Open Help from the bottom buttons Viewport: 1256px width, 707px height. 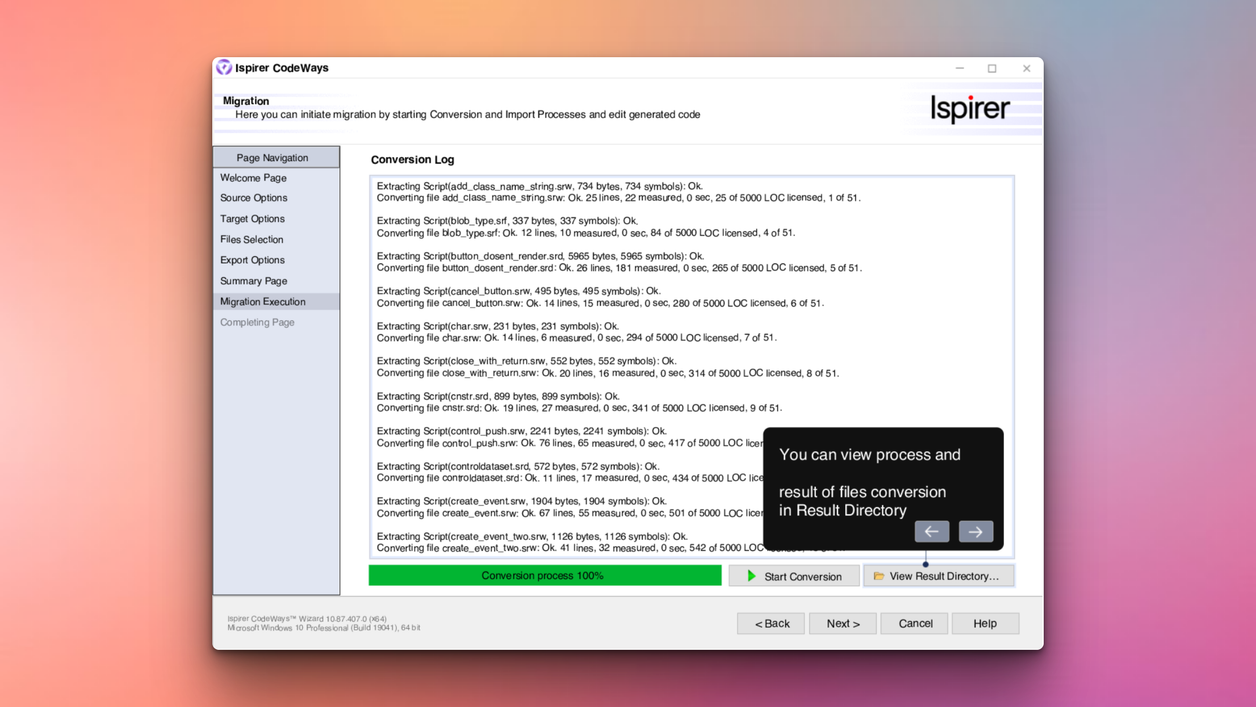pyautogui.click(x=985, y=623)
